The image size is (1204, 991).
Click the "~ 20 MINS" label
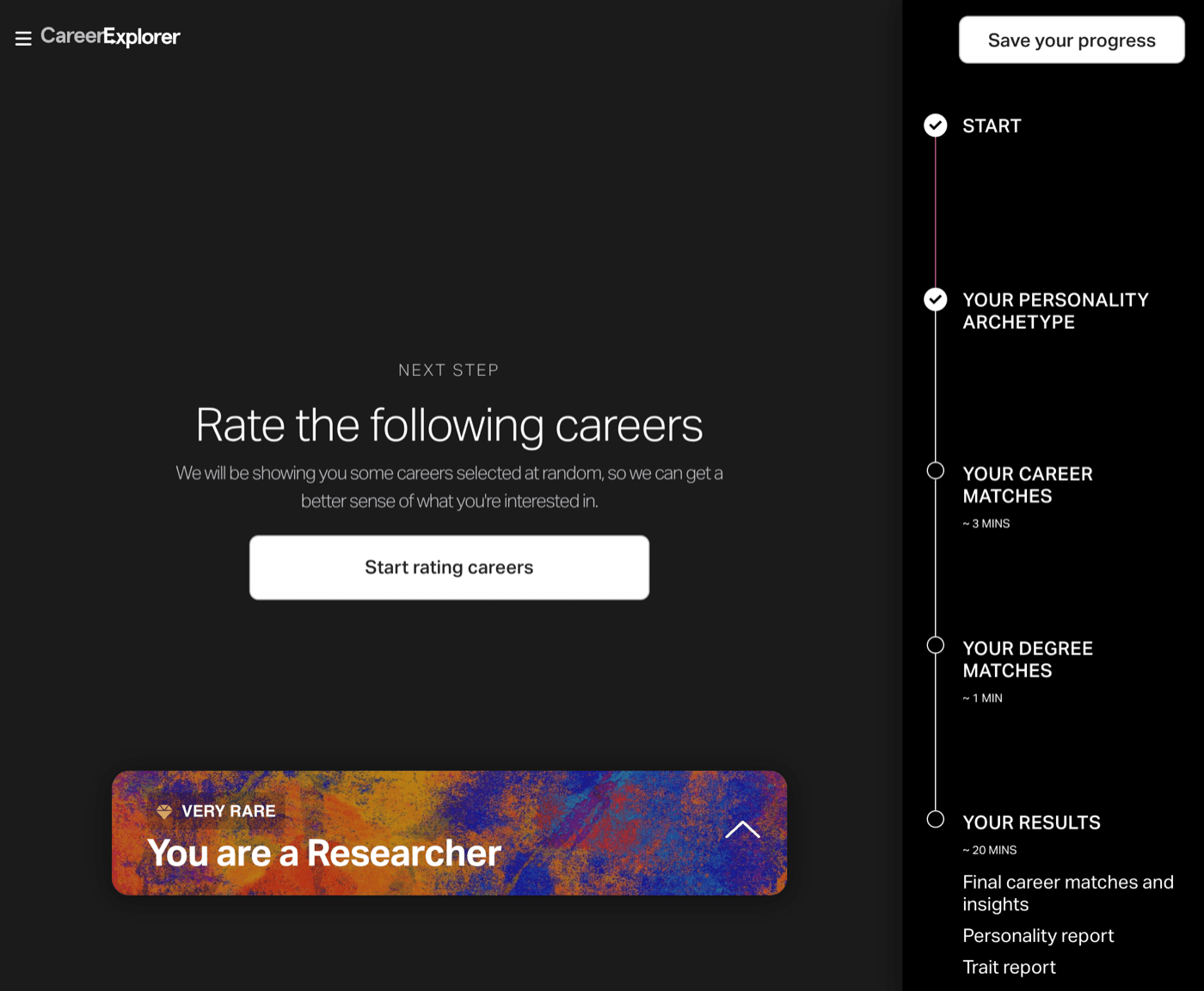pos(989,850)
